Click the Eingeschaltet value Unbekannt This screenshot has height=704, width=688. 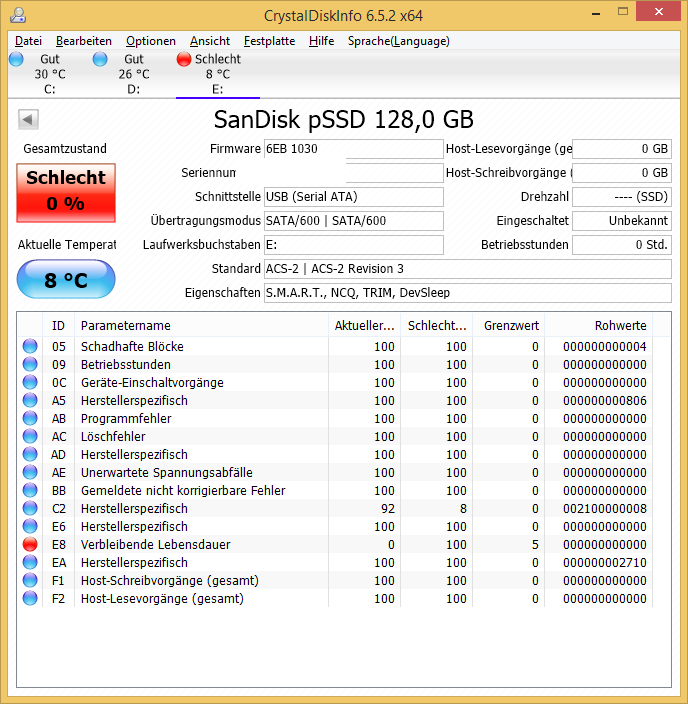(x=622, y=221)
